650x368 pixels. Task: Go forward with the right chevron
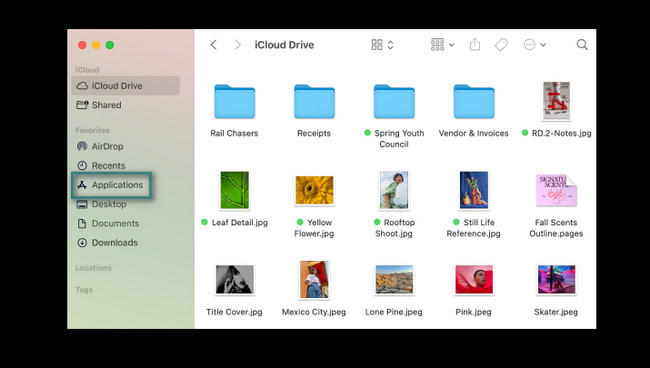pos(238,45)
